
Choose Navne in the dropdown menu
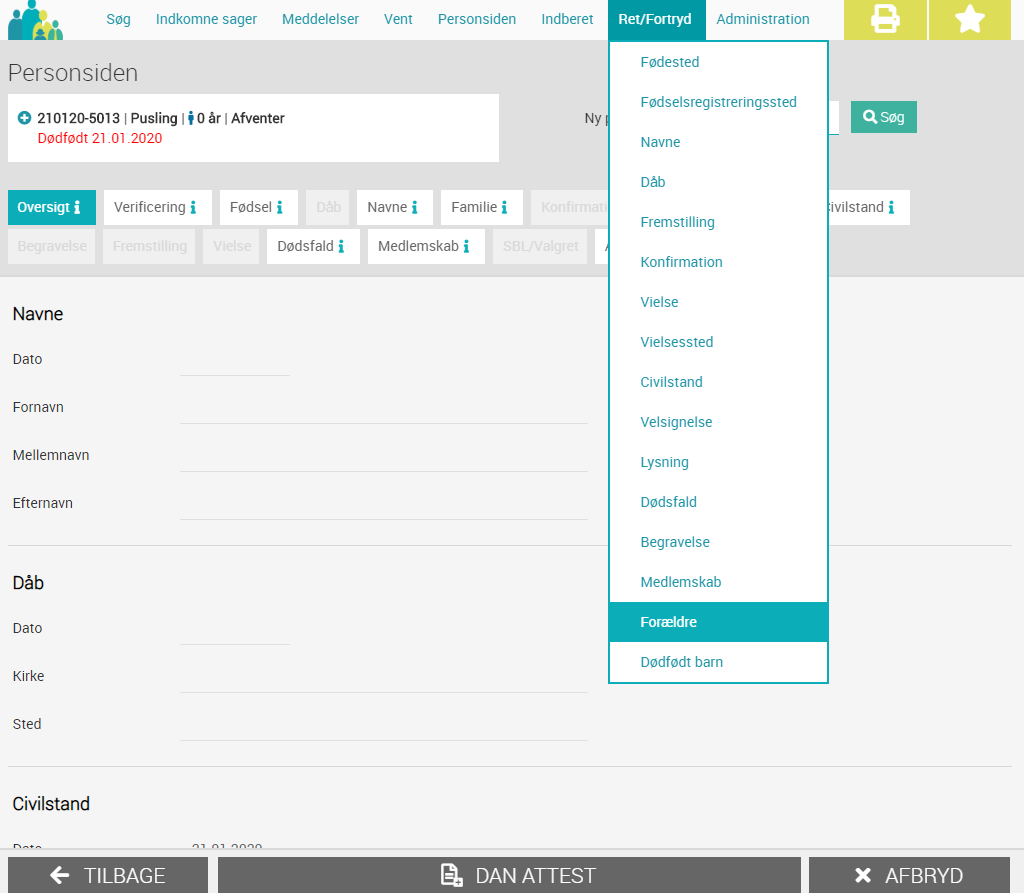pos(718,142)
